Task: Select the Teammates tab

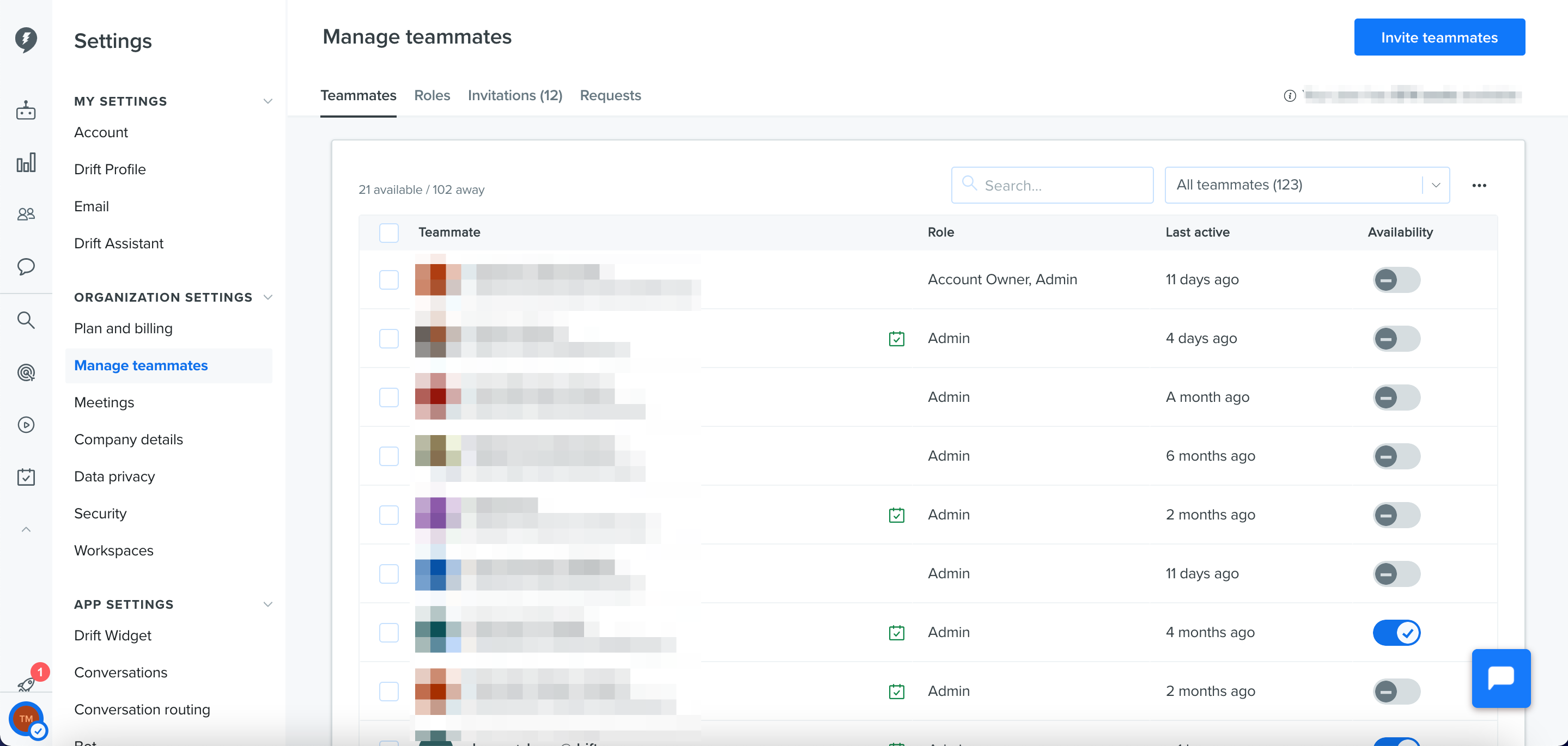Action: [358, 95]
